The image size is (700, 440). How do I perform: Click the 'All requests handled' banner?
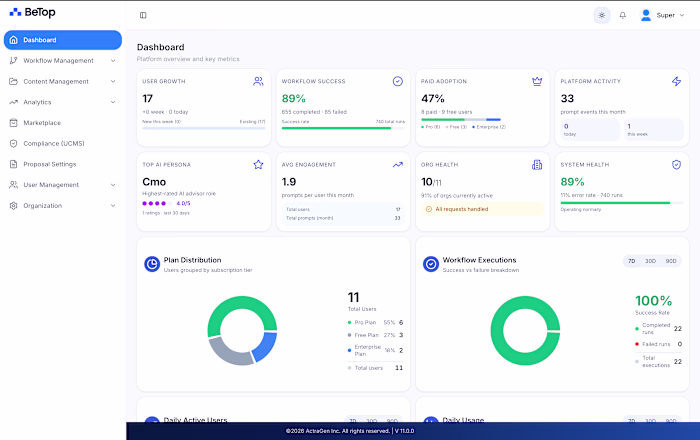(x=482, y=209)
